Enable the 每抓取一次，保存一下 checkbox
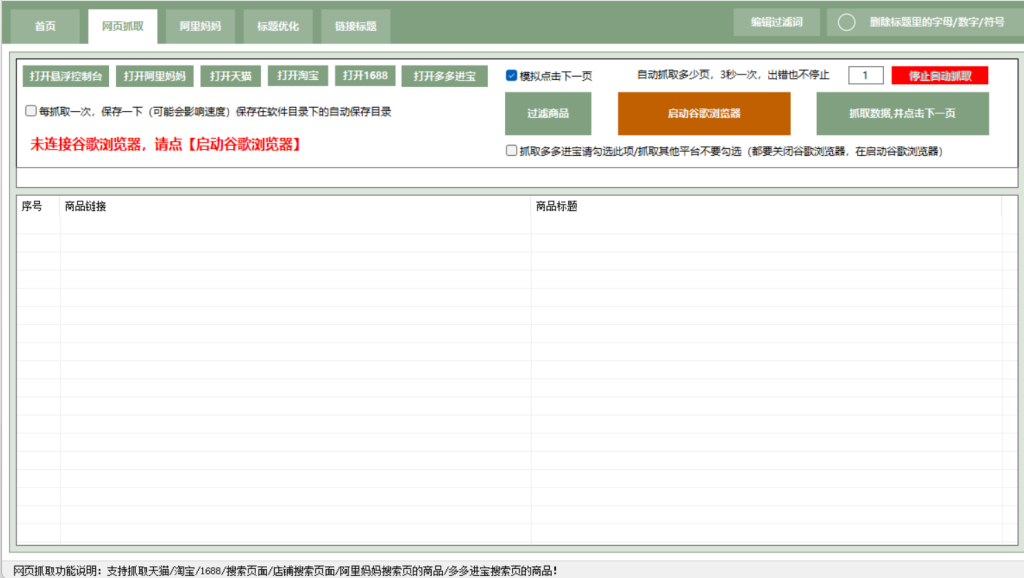1024x578 pixels. [31, 111]
